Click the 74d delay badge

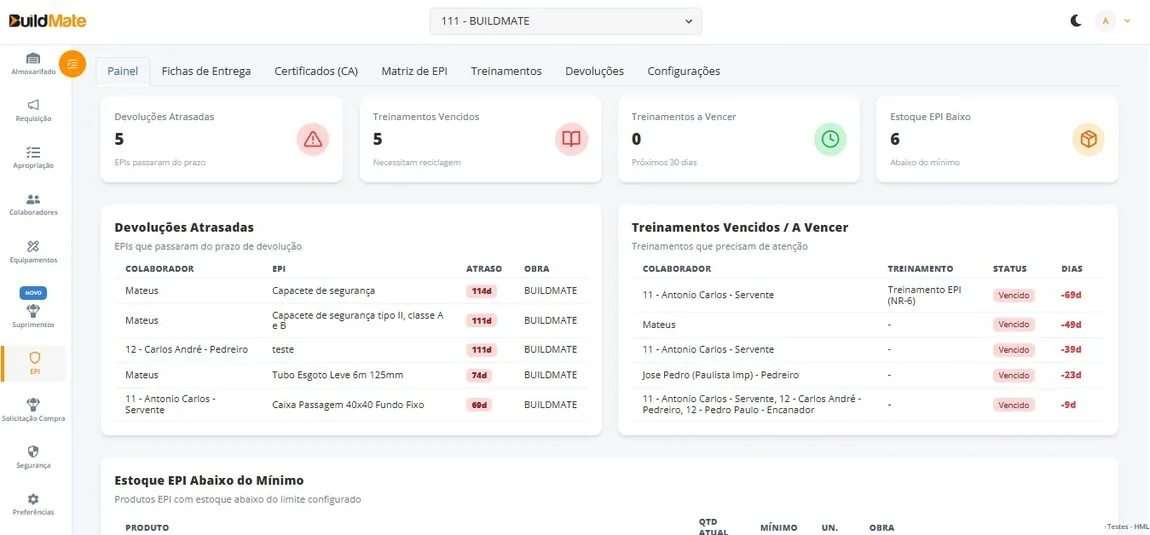(480, 375)
